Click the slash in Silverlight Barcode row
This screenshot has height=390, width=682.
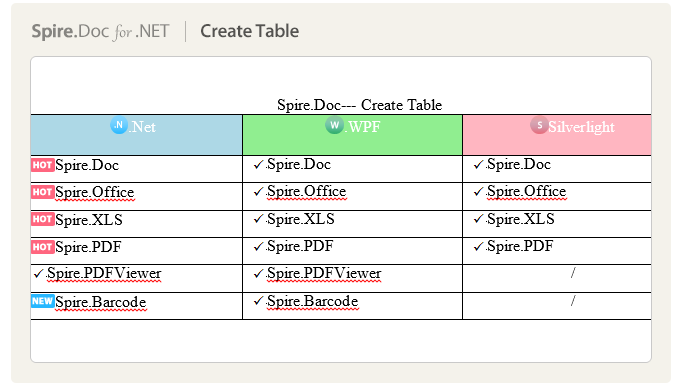[573, 300]
